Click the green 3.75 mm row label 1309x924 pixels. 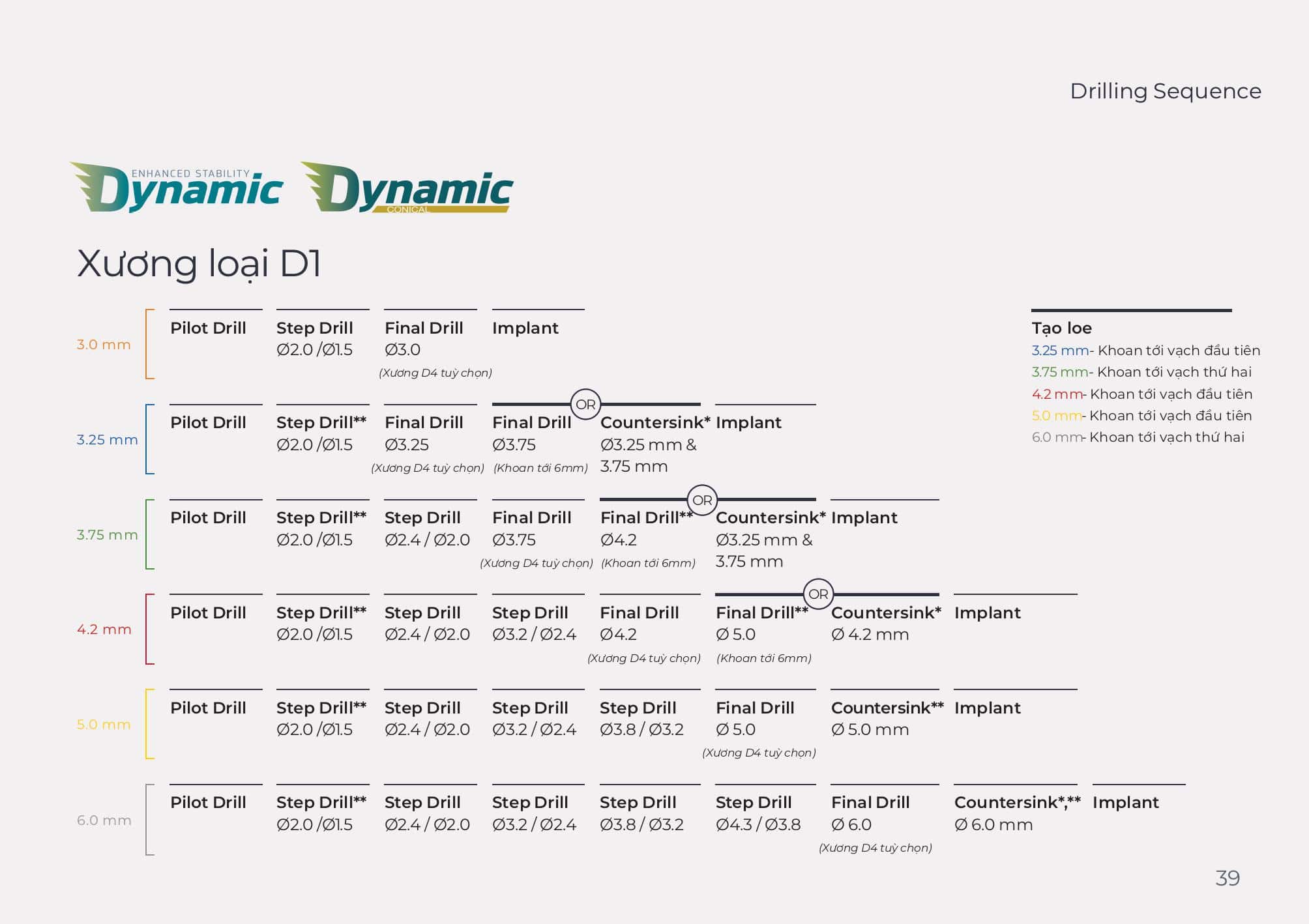coord(107,535)
